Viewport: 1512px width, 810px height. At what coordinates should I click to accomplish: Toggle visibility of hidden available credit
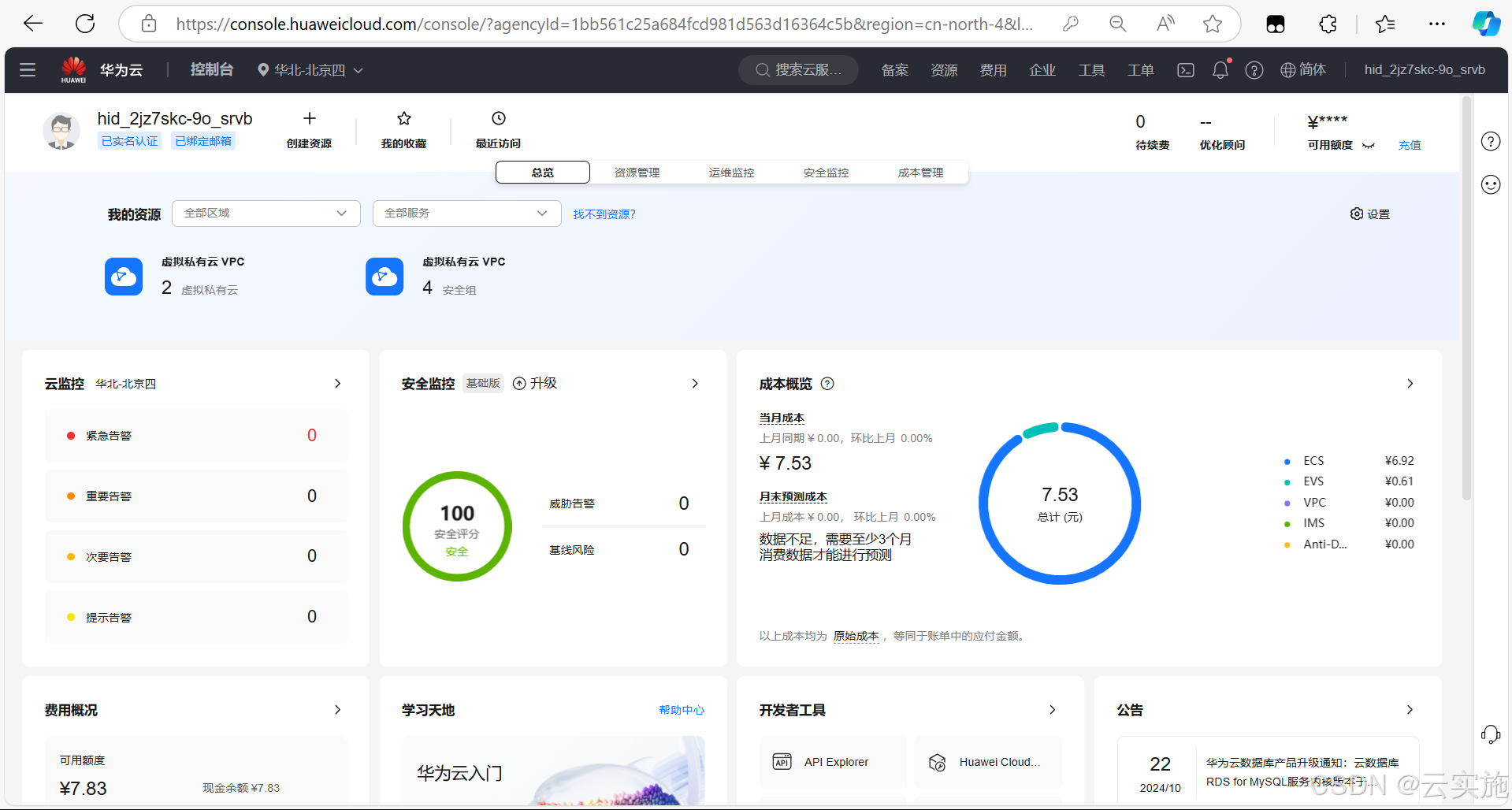[1368, 146]
